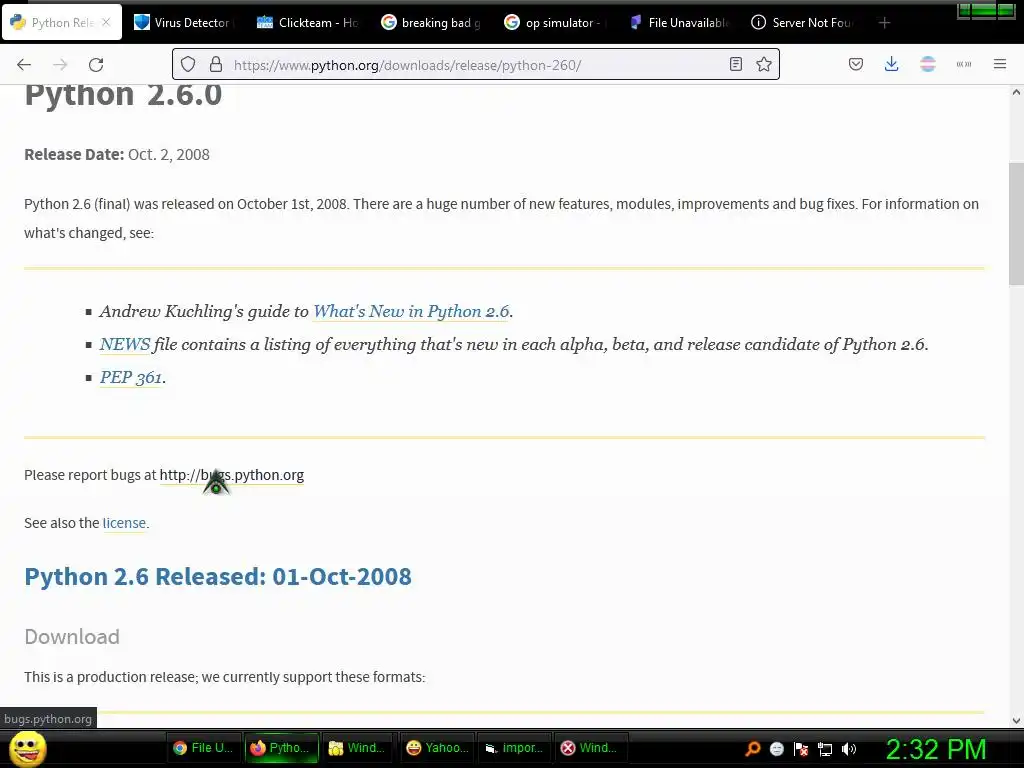
Task: Open the PEP 361 link
Action: 131,377
